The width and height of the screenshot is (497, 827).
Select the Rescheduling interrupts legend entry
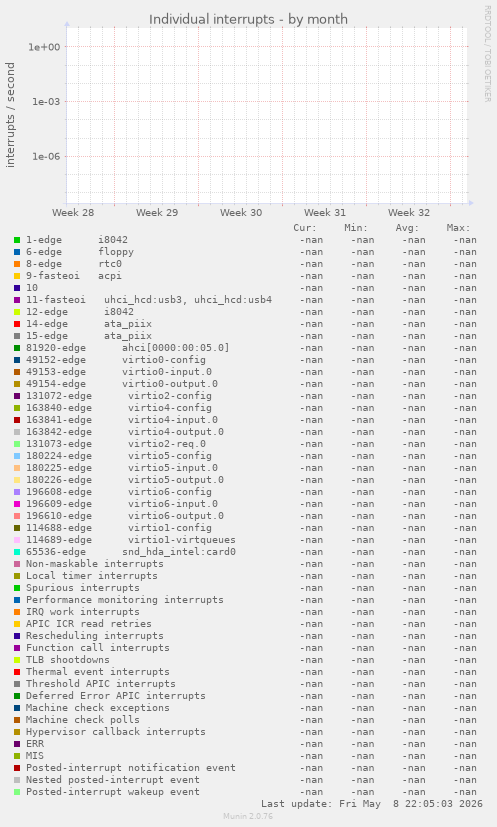click(x=94, y=636)
